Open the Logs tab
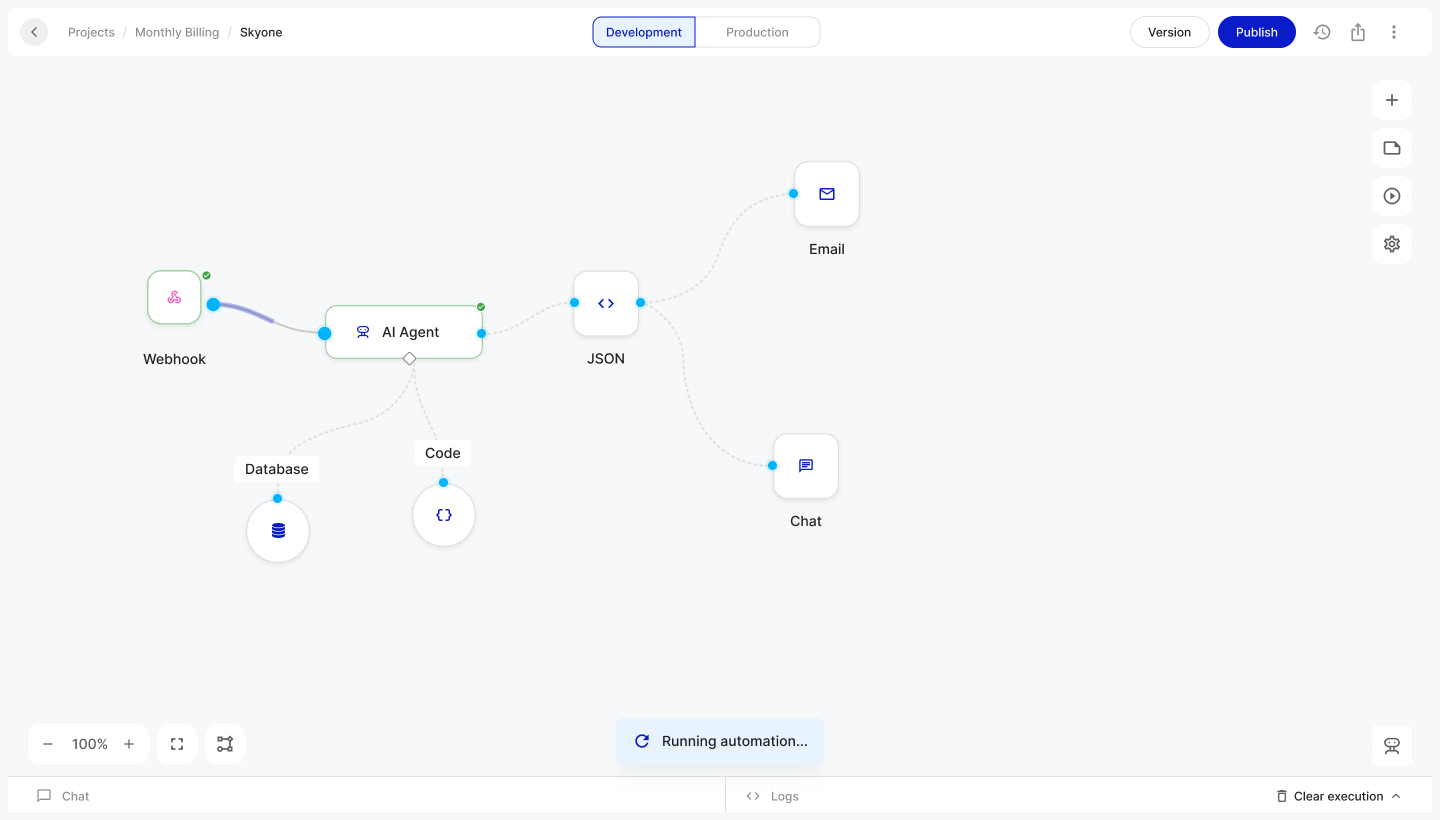 [x=773, y=796]
